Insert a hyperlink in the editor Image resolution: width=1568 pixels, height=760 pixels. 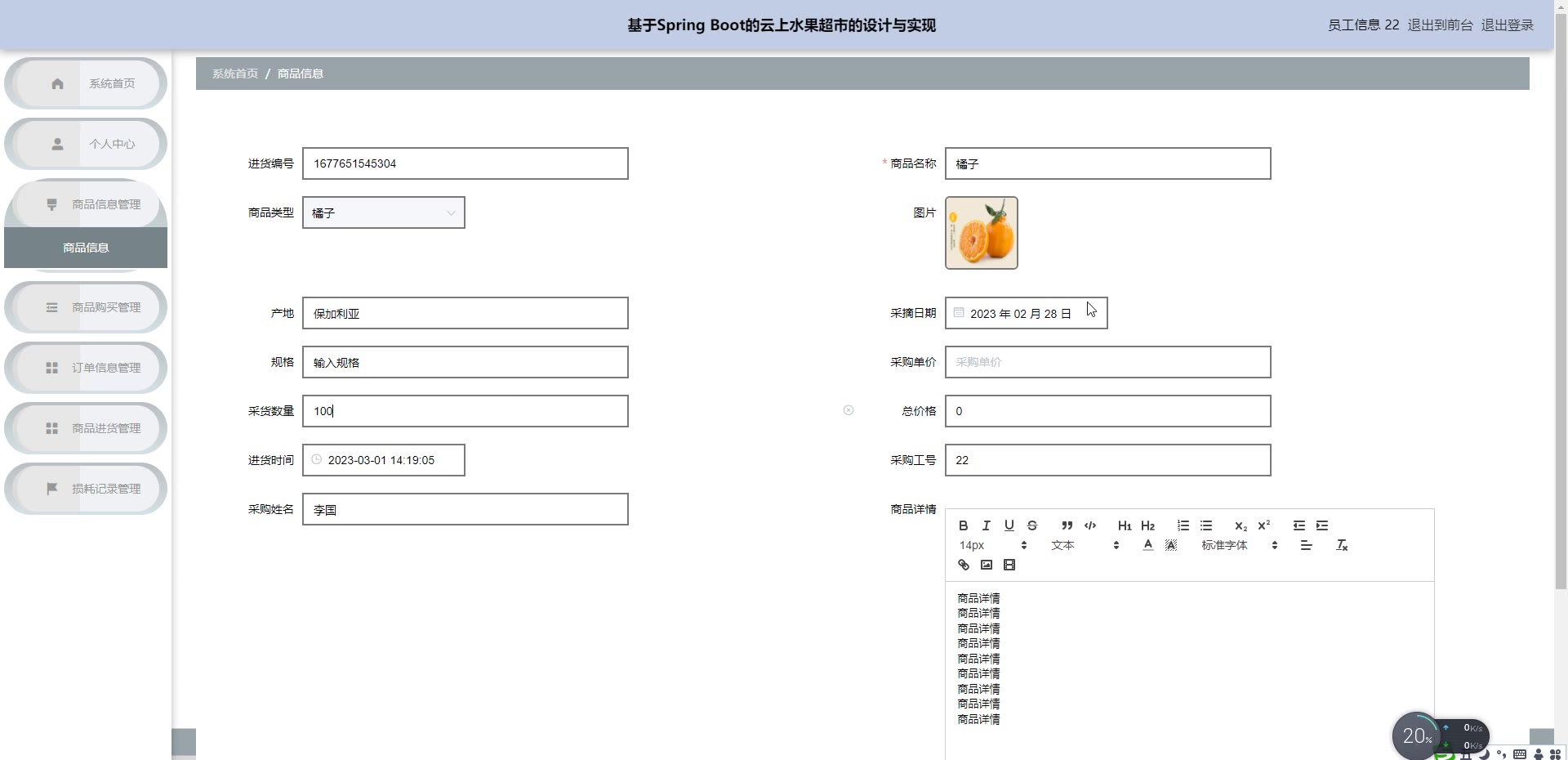click(x=963, y=565)
